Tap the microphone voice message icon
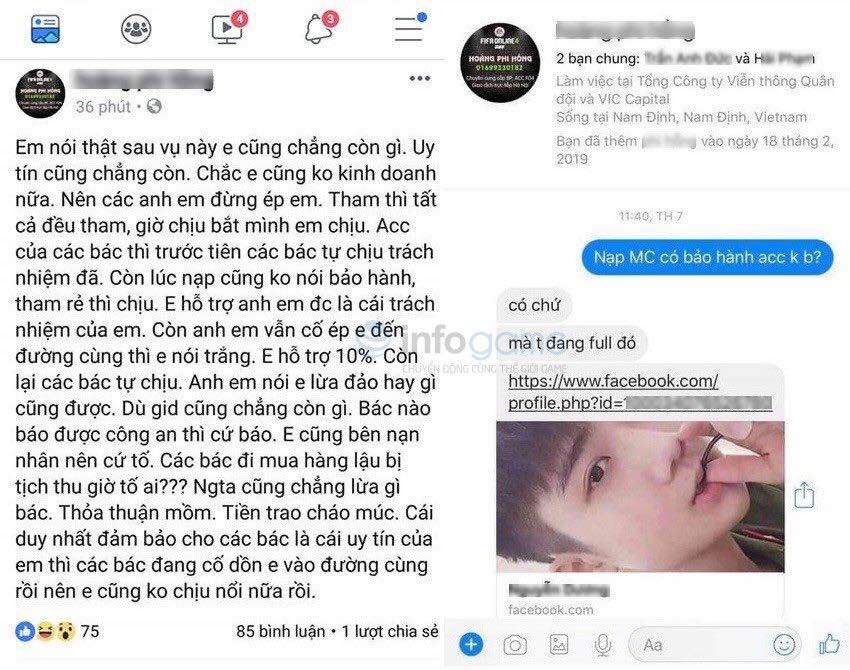 tap(602, 645)
